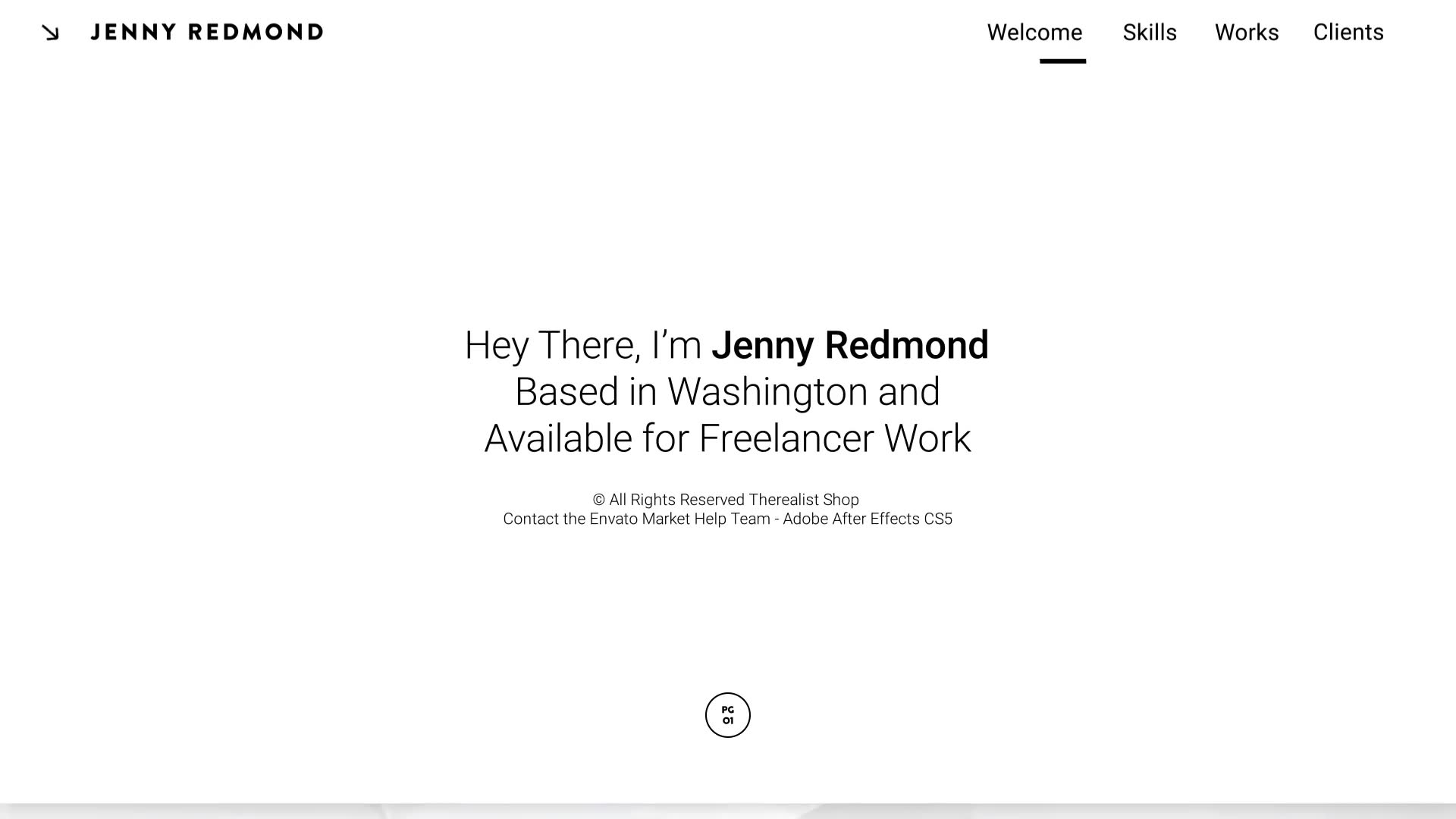
Task: Click the diagonal arrow icon beside the logo
Action: click(x=50, y=33)
